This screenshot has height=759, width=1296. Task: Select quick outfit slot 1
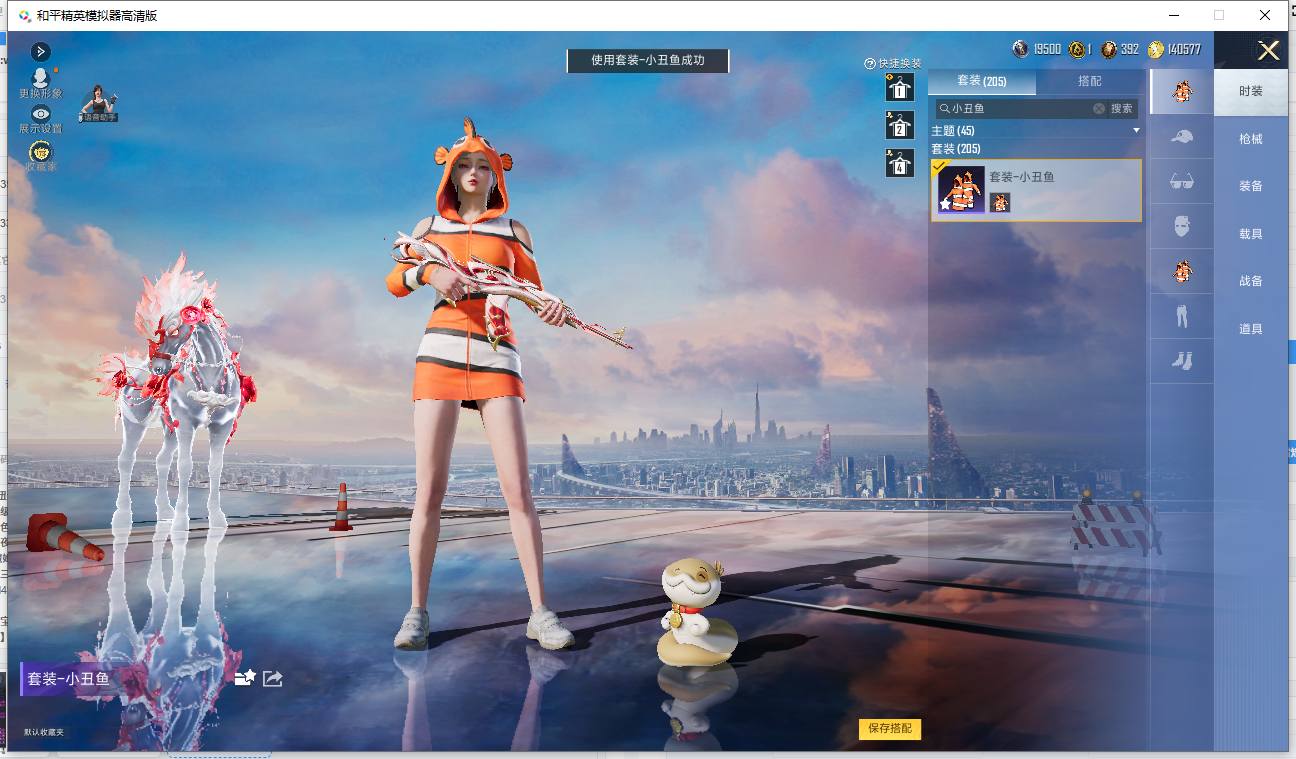(900, 87)
